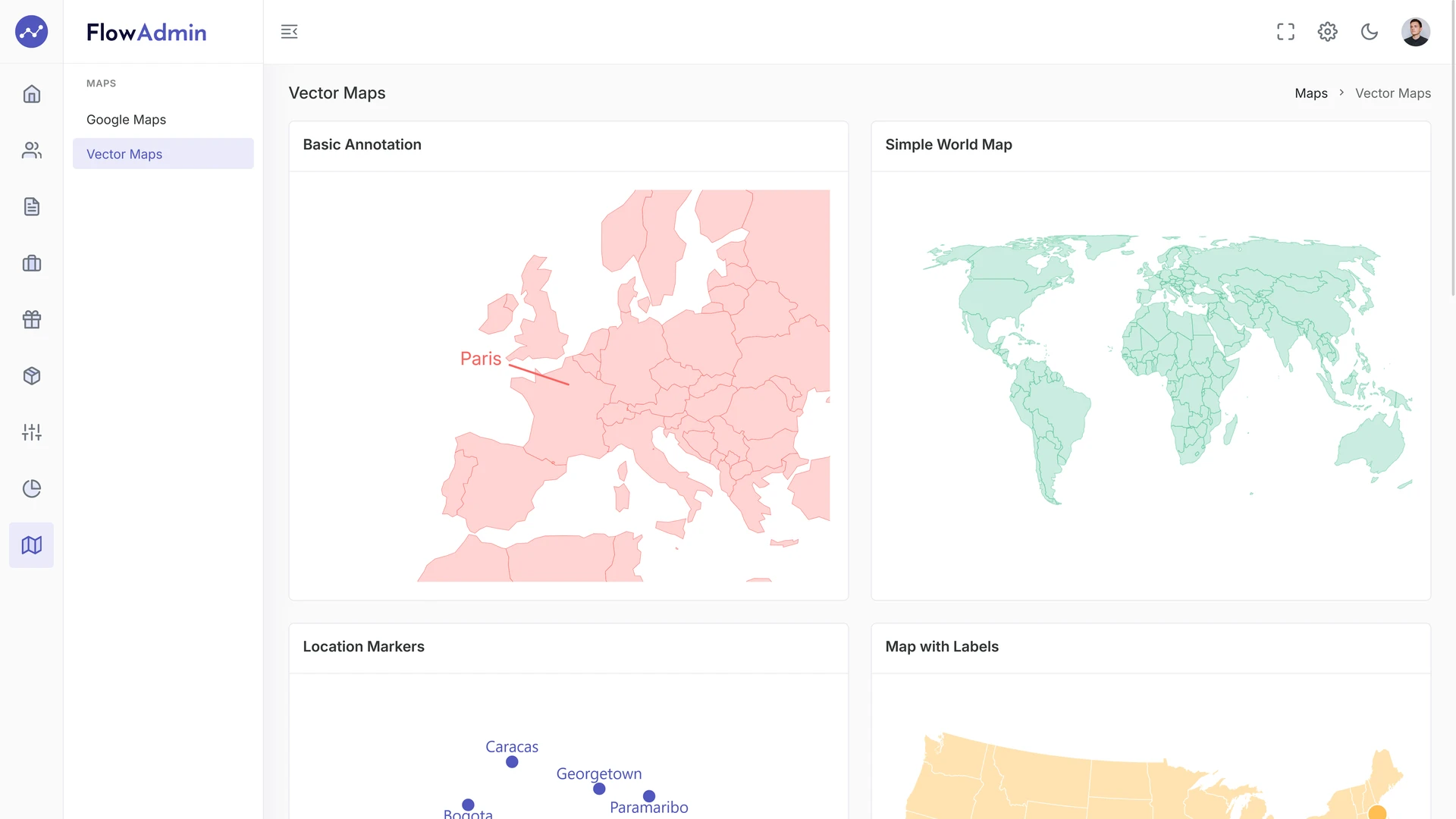Open the pie chart sidebar icon
The image size is (1456, 819).
click(31, 488)
